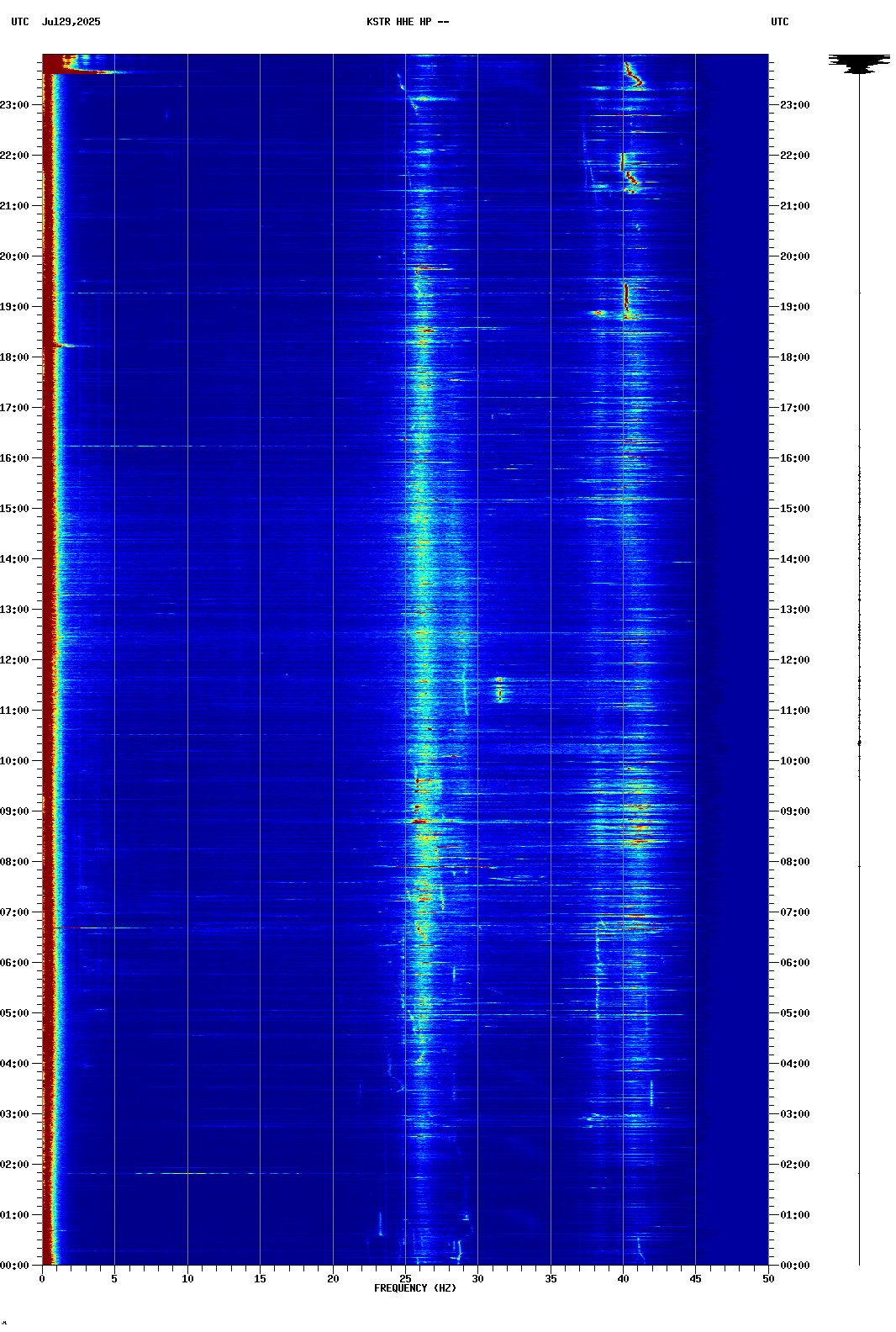Click the 30 tick on frequency axis
Image resolution: width=896 pixels, height=1332 pixels.
(477, 1279)
